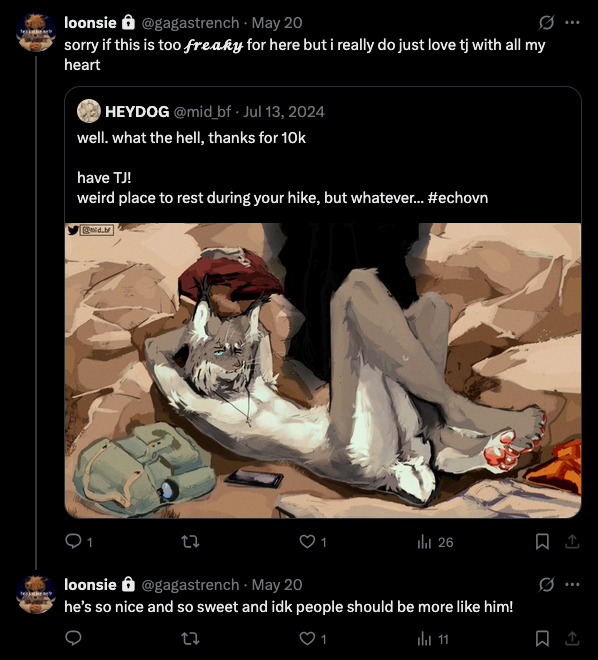Retweet the first loonsie tweet
This screenshot has height=660, width=598.
pyautogui.click(x=190, y=541)
